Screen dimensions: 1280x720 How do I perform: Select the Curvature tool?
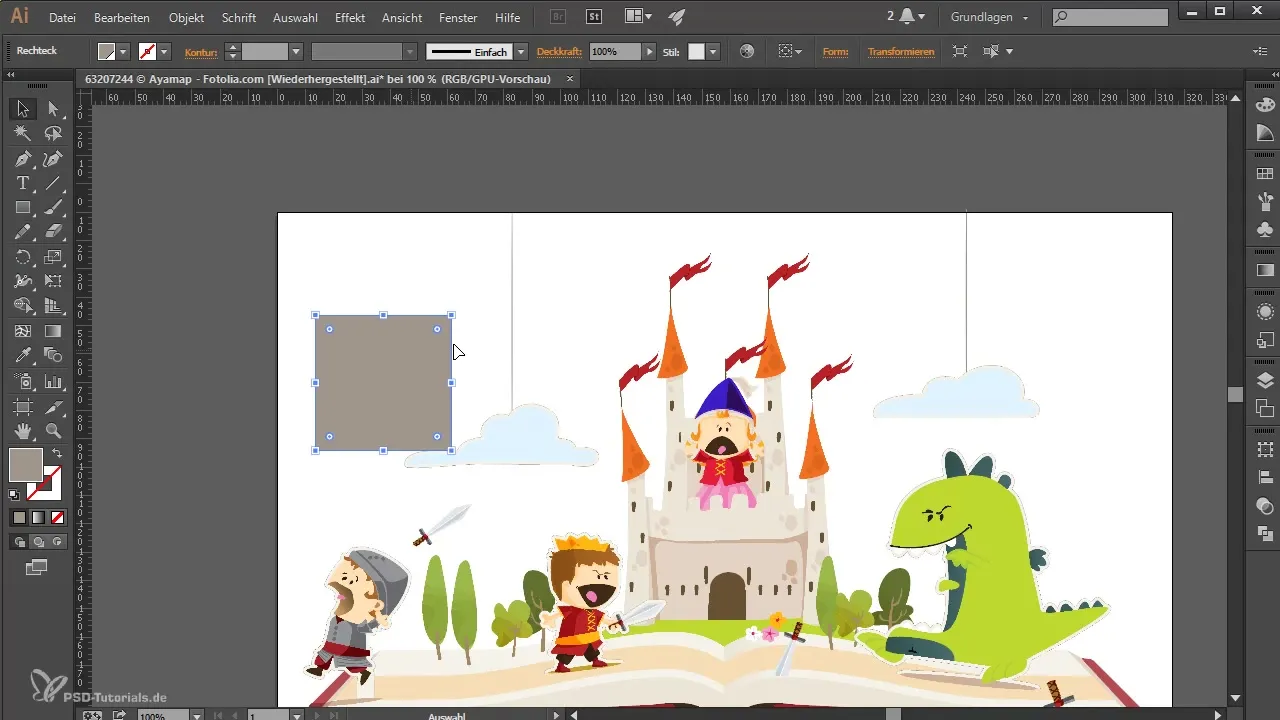pyautogui.click(x=54, y=158)
